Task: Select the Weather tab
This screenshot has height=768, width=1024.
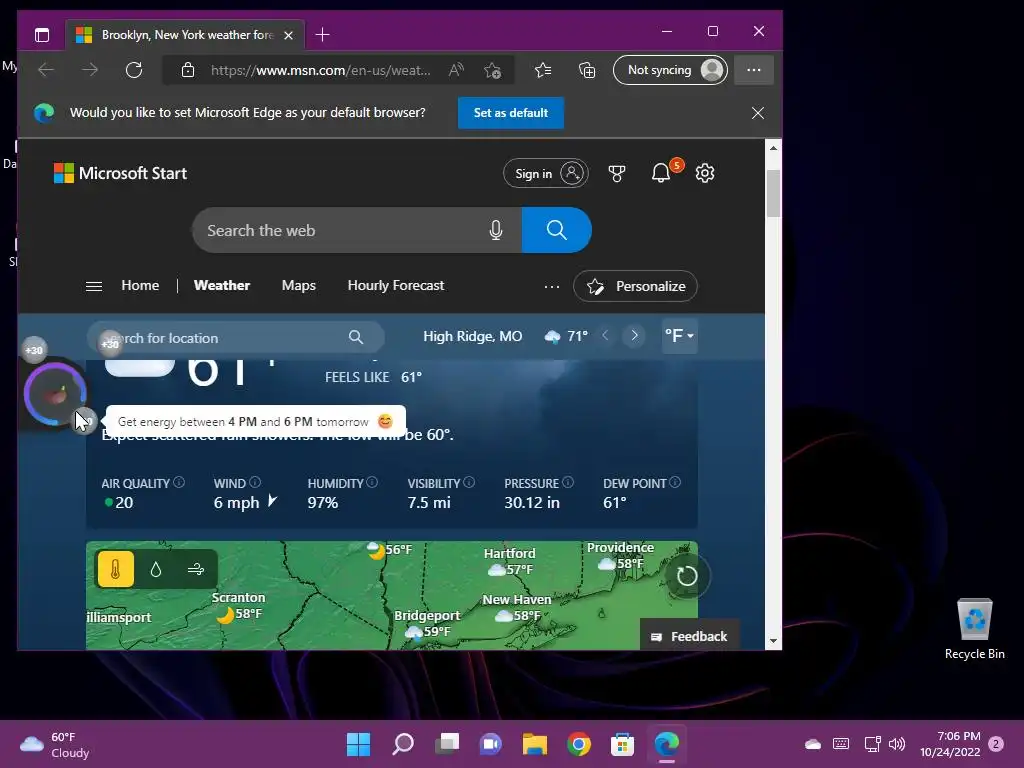Action: (x=222, y=285)
